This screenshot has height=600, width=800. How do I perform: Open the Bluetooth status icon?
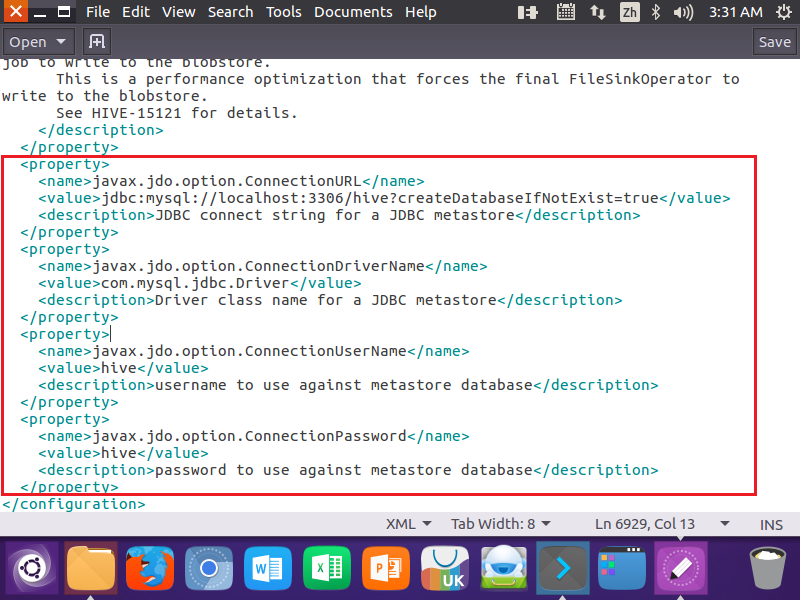(x=655, y=12)
